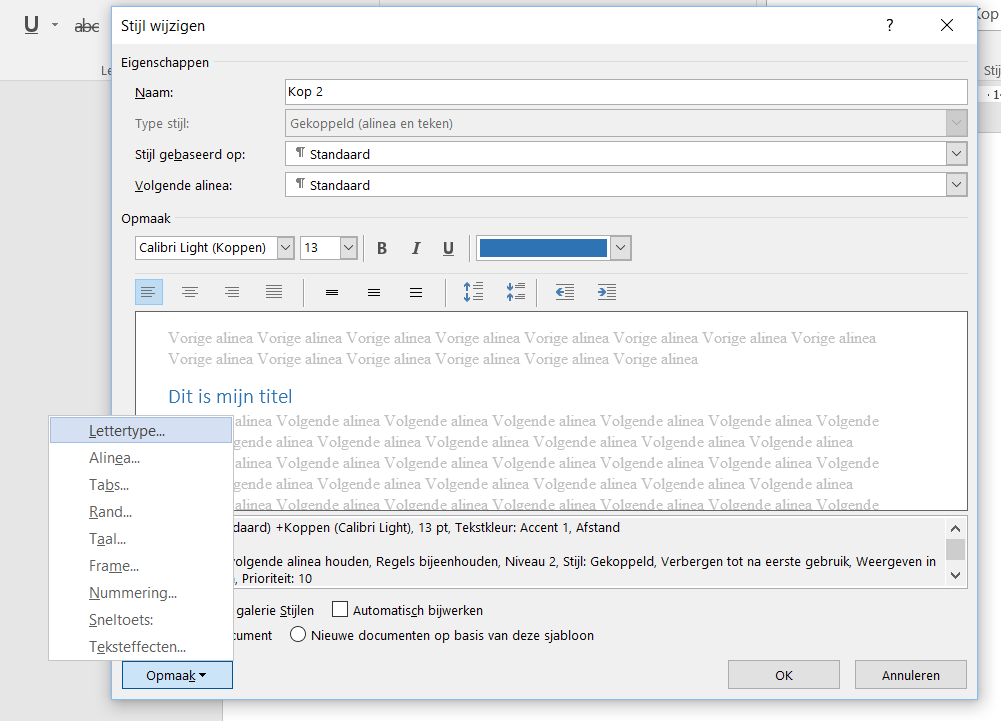Toggle Italic formatting in the style dialog

415,248
